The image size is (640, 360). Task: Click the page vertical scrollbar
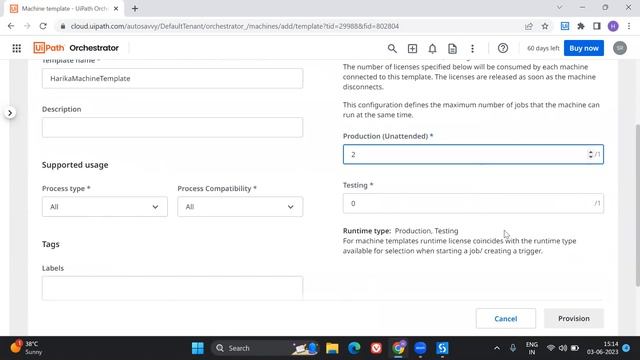637,204
